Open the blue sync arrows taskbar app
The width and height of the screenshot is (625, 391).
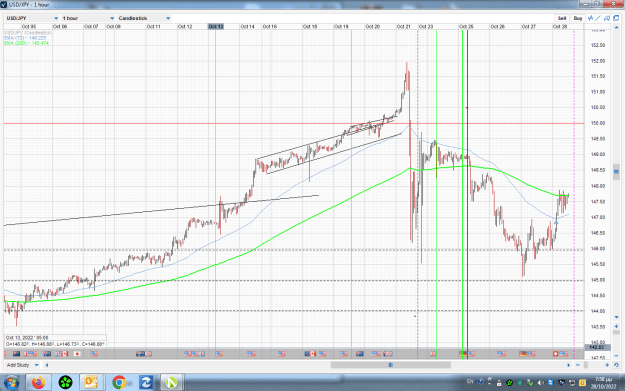pos(146,383)
